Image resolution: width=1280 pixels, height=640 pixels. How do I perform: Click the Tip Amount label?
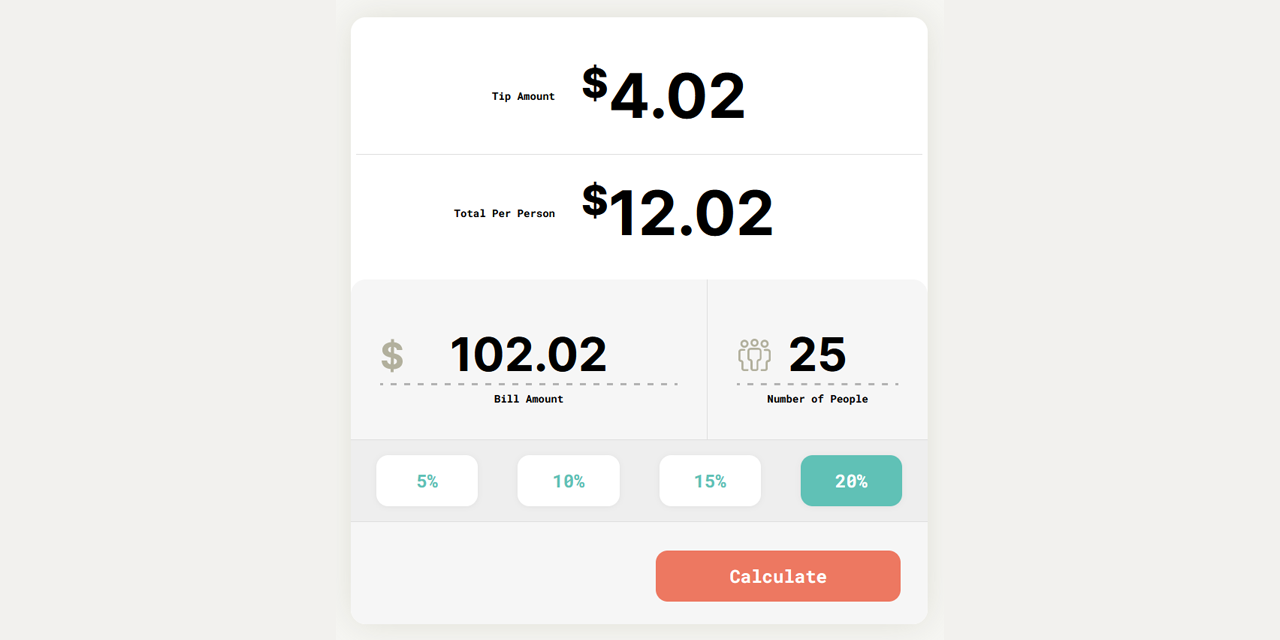coord(523,96)
